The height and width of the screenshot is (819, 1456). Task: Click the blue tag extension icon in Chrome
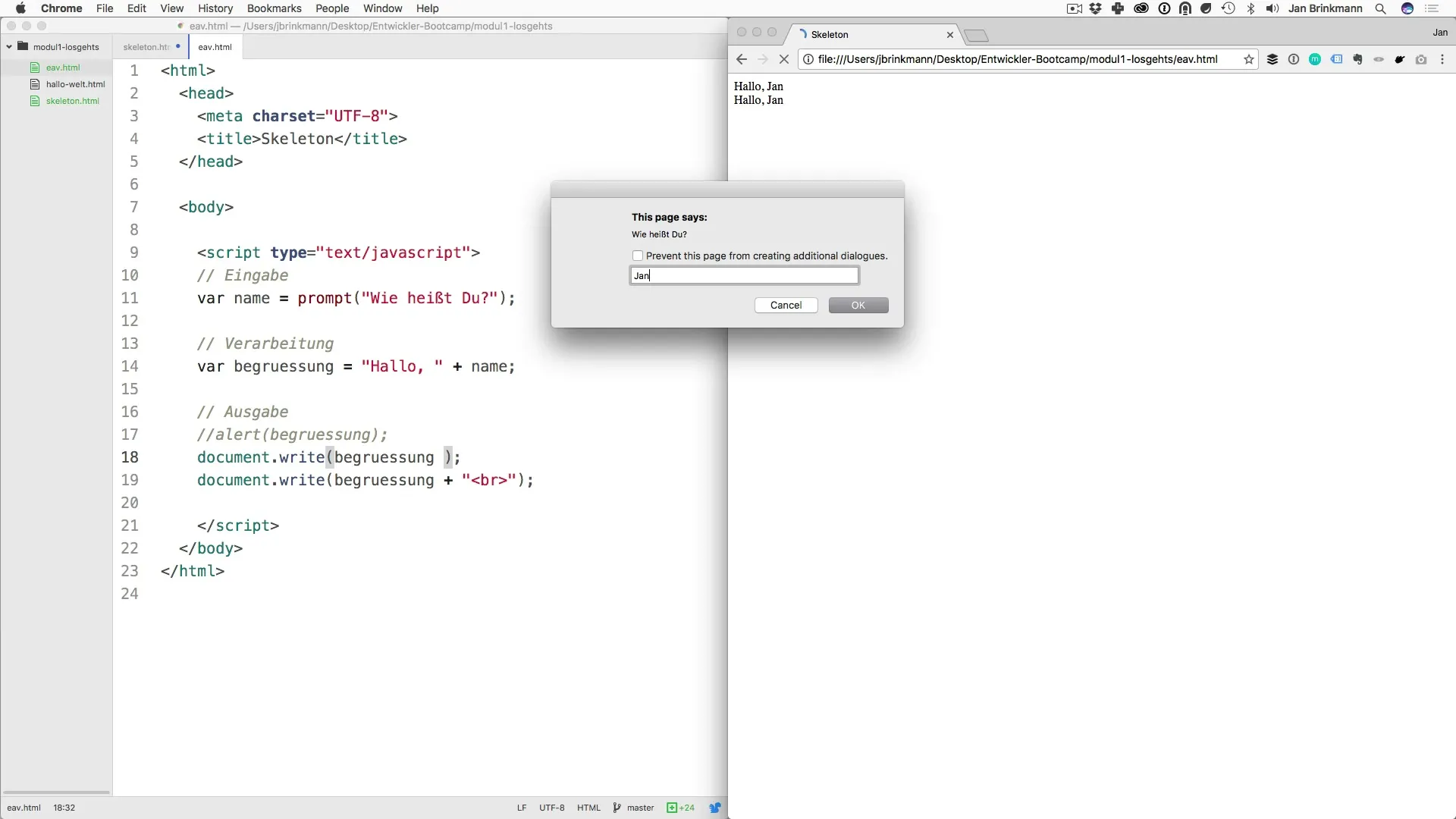[1336, 59]
